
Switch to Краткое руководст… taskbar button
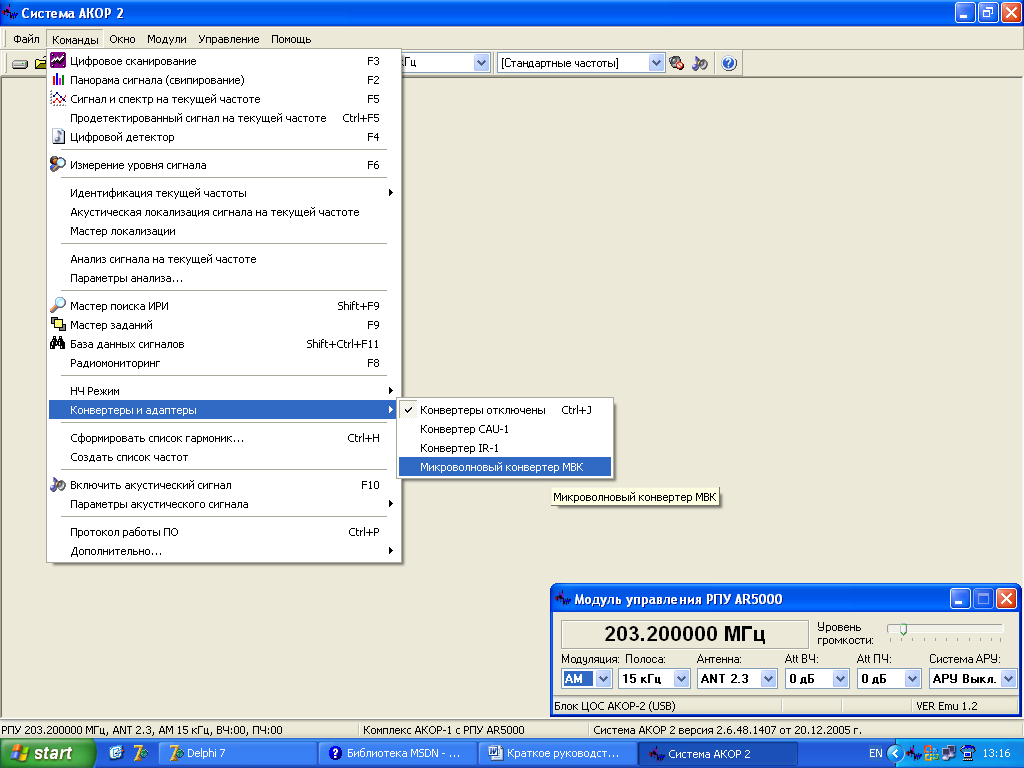coord(557,753)
